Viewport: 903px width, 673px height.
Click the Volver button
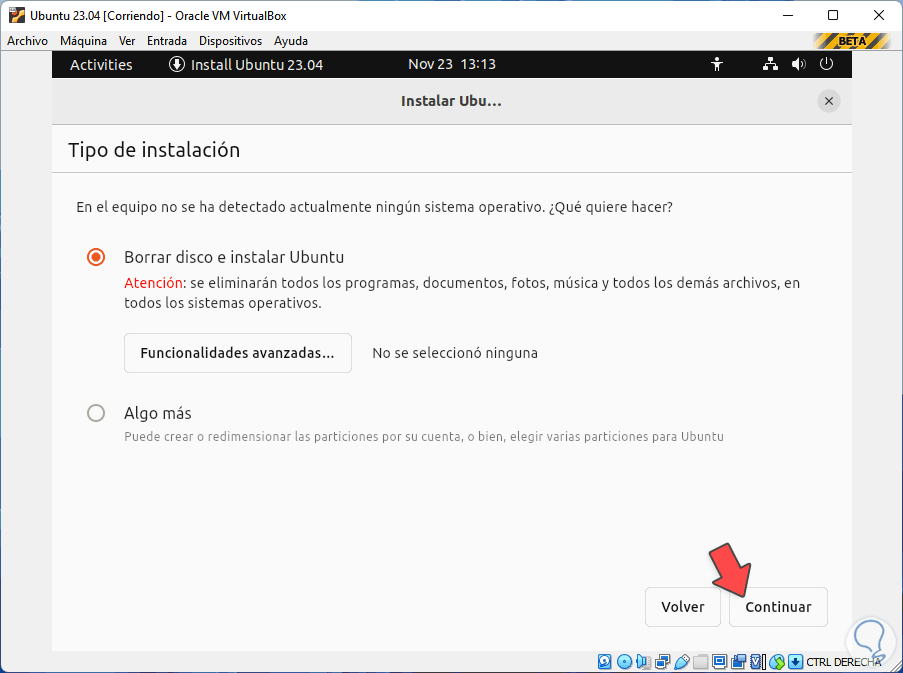pyautogui.click(x=682, y=607)
